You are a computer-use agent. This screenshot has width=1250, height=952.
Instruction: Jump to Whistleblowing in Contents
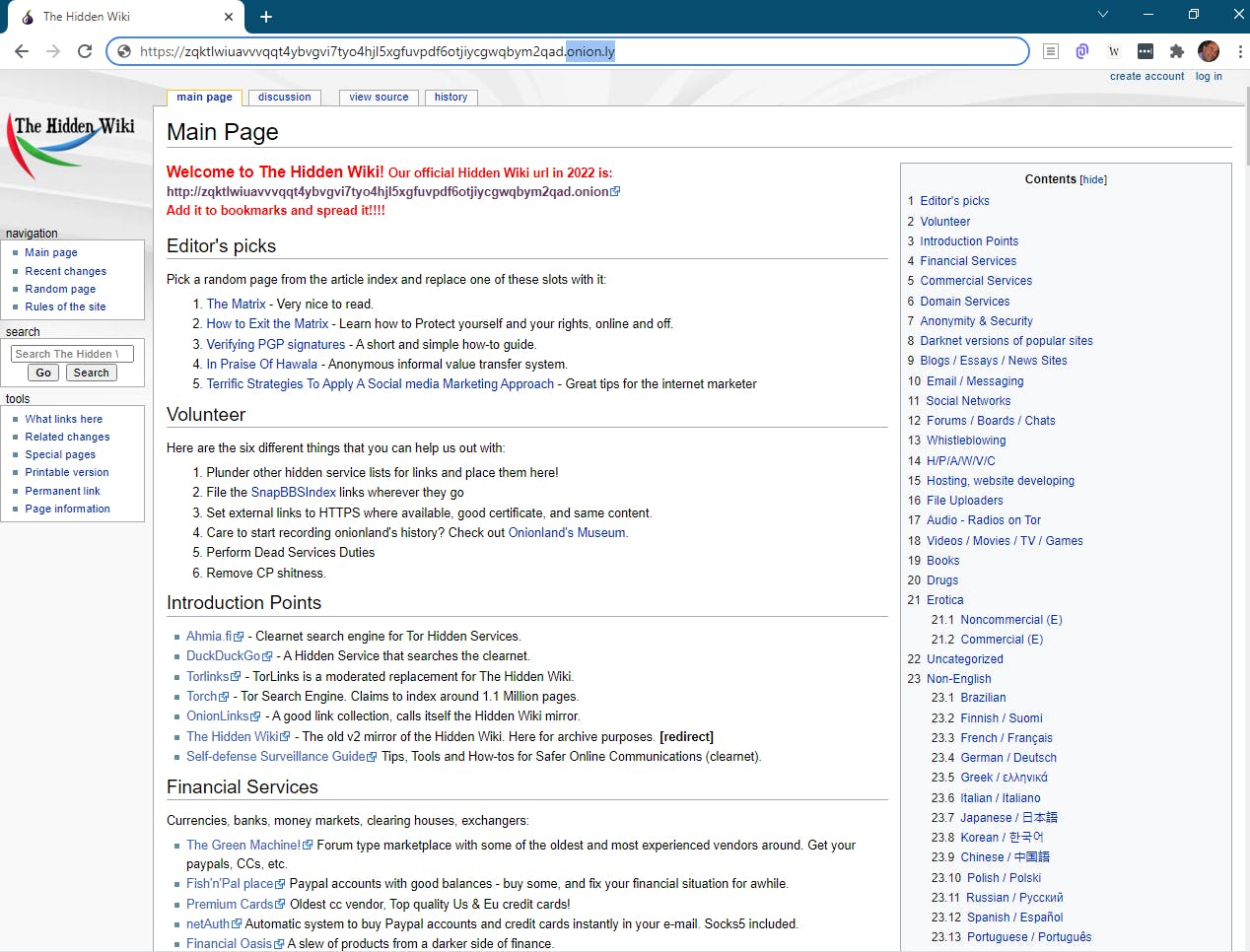966,441
